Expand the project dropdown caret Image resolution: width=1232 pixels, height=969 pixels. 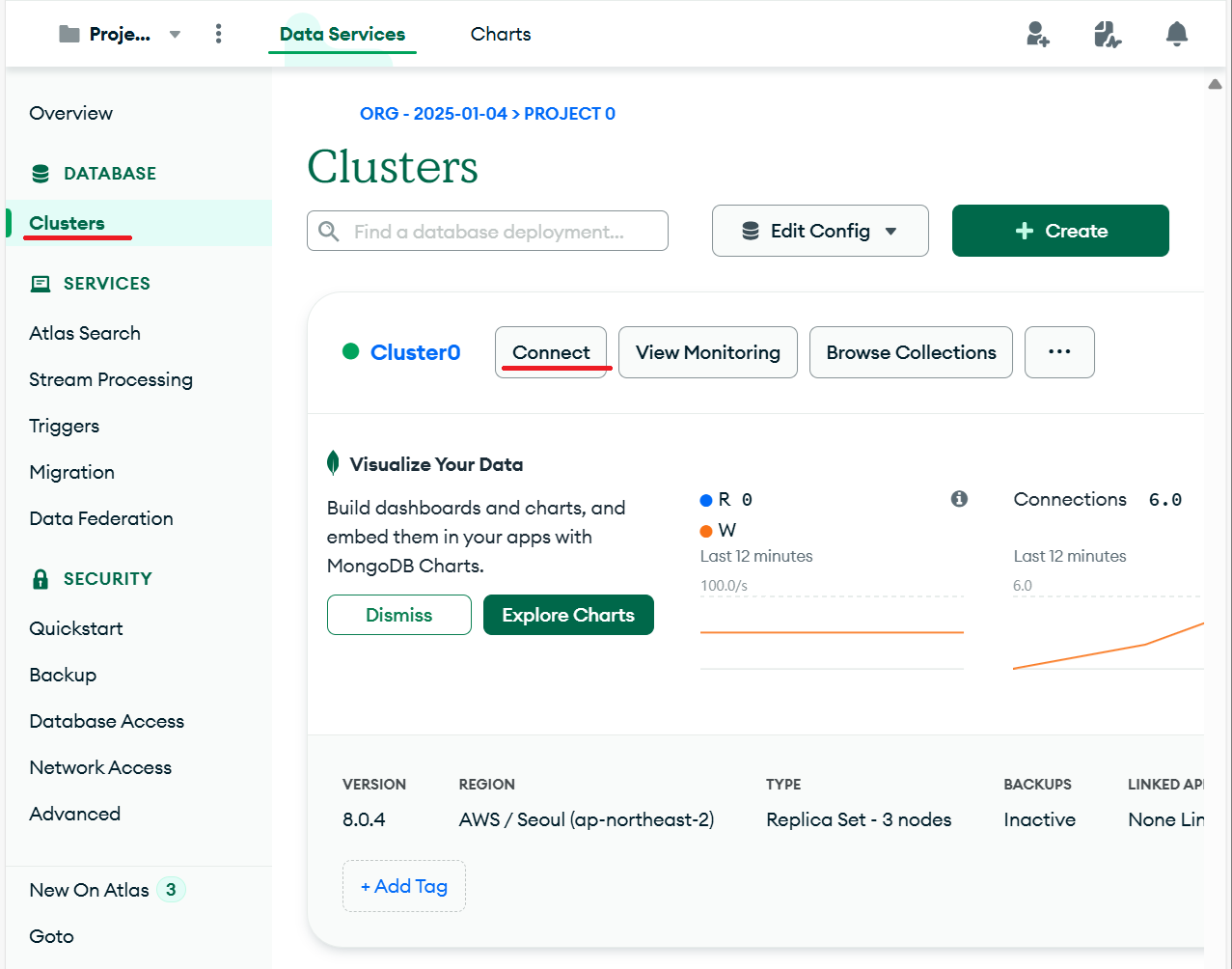click(x=175, y=35)
